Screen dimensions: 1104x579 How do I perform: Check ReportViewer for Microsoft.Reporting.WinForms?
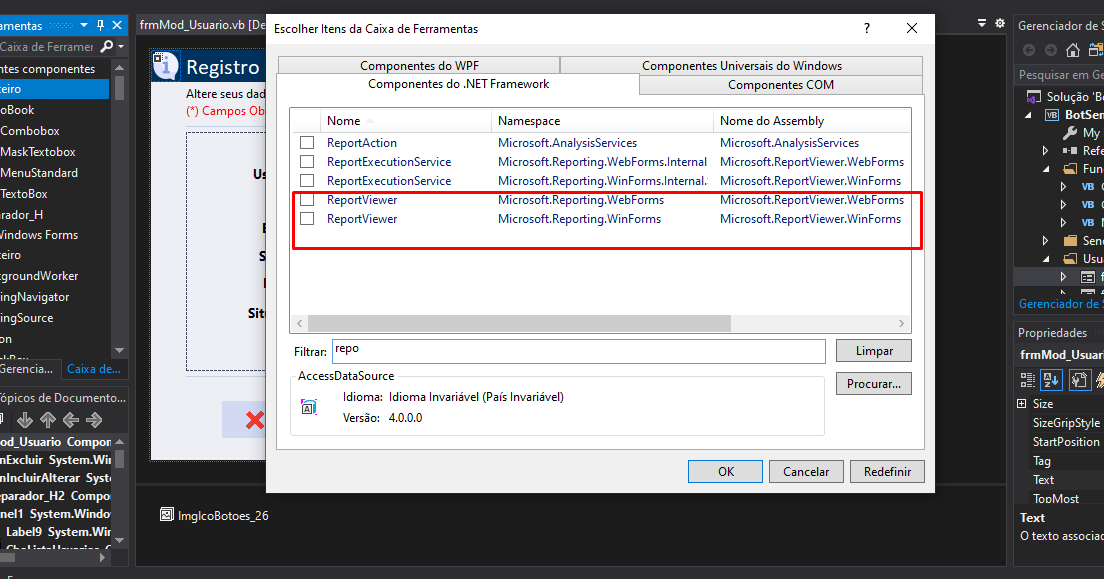(x=307, y=218)
